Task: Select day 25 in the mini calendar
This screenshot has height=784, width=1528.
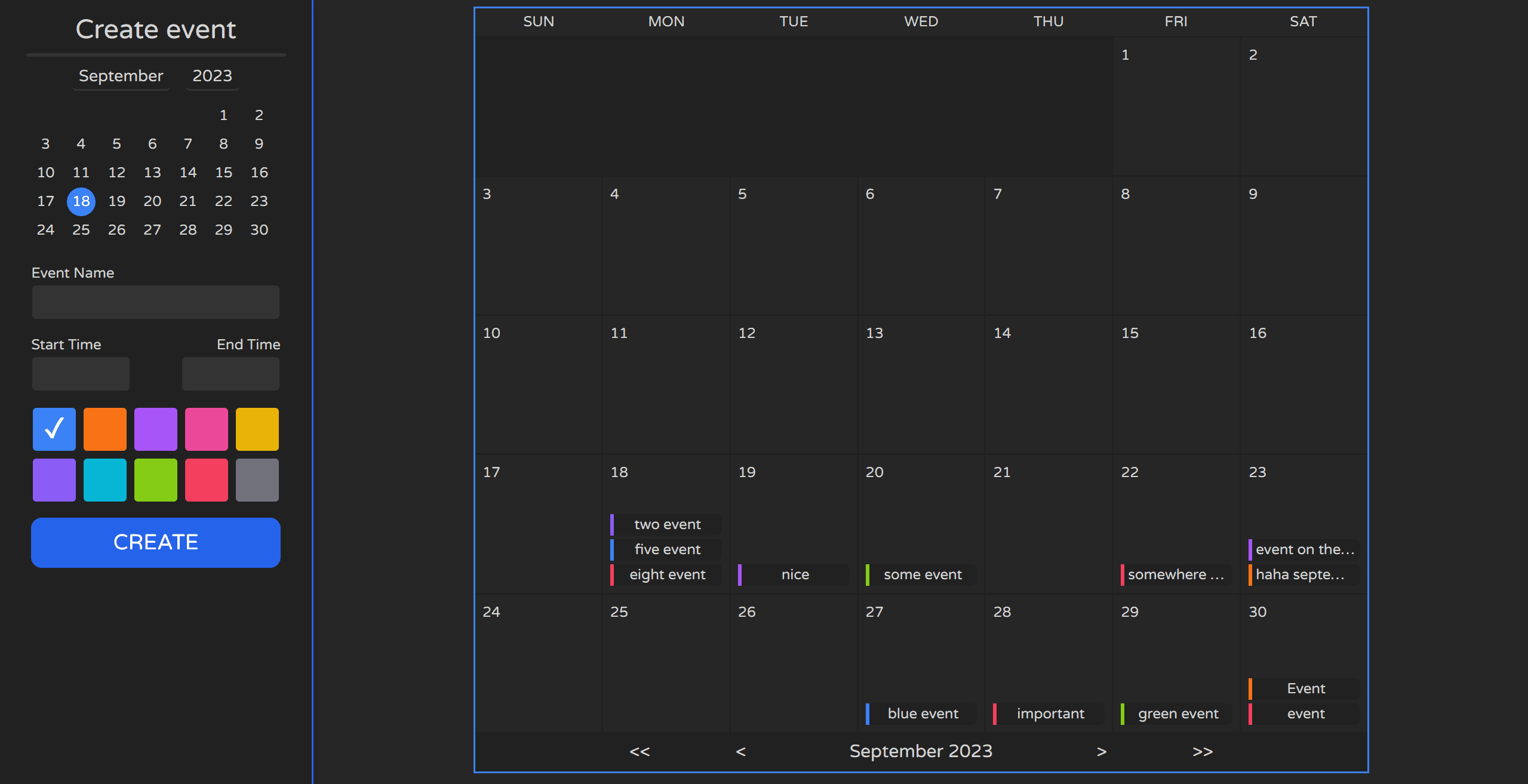Action: pos(81,229)
